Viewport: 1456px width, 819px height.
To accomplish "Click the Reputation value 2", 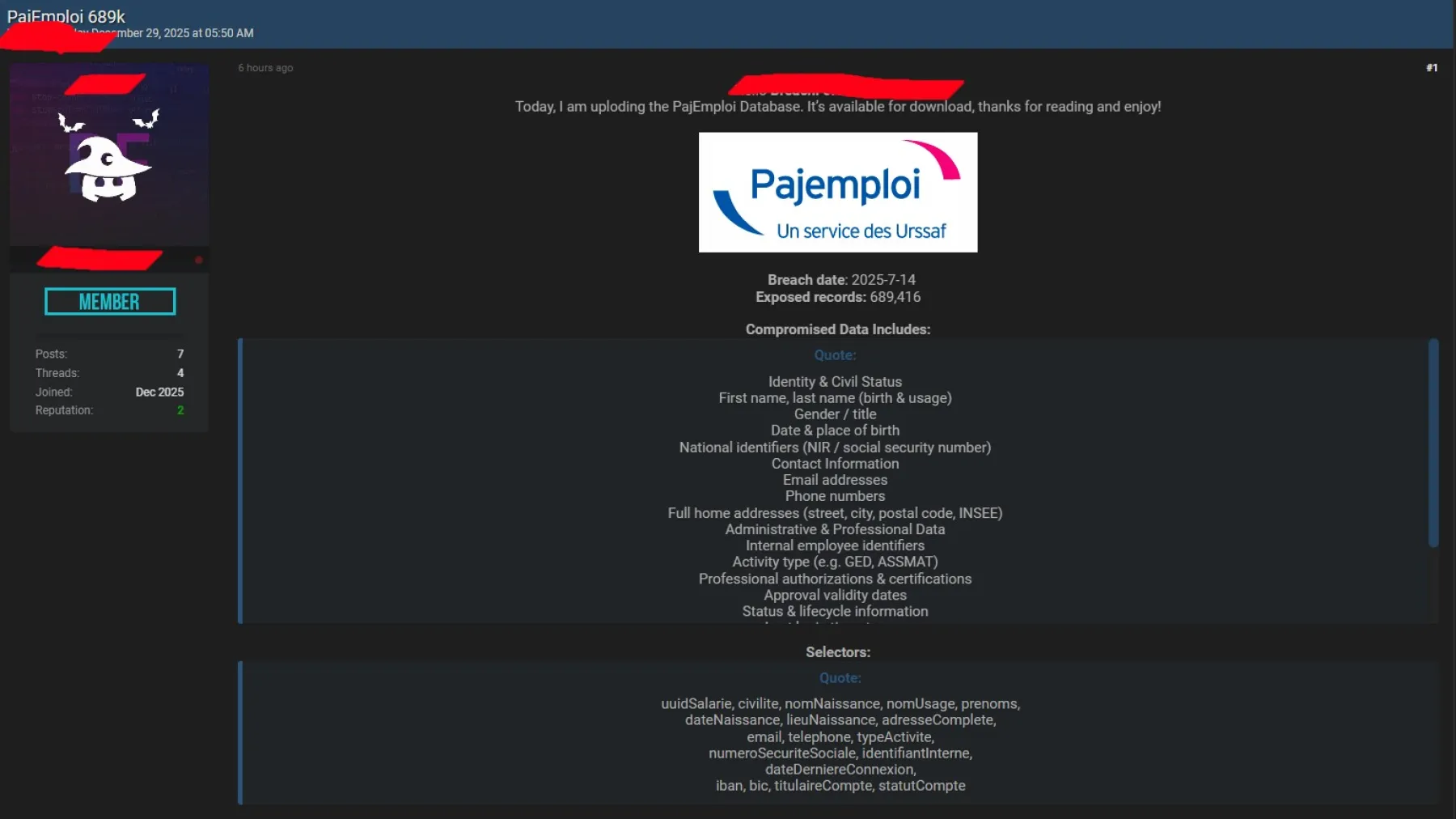I will [180, 410].
